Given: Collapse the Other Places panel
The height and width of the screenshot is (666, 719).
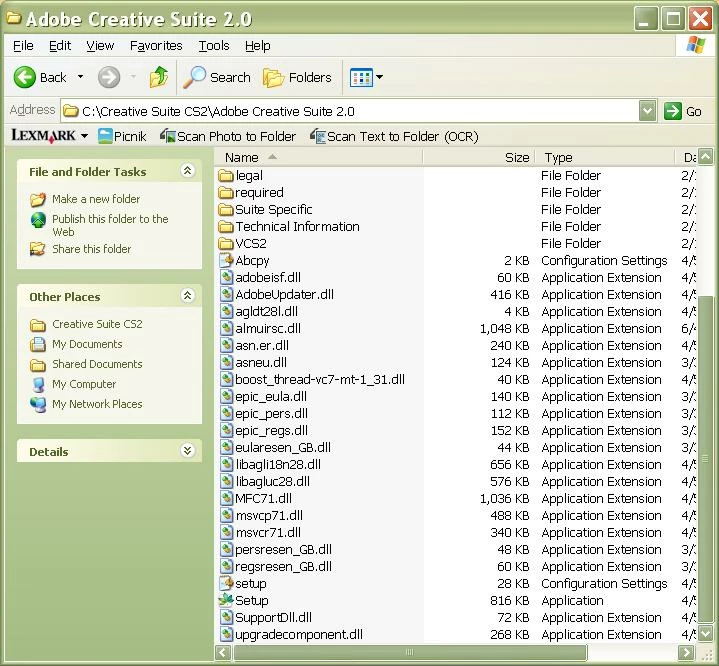Looking at the screenshot, I should 188,296.
